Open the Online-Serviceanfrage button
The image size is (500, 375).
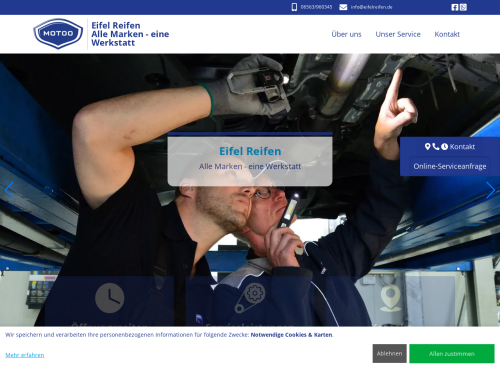coord(450,166)
